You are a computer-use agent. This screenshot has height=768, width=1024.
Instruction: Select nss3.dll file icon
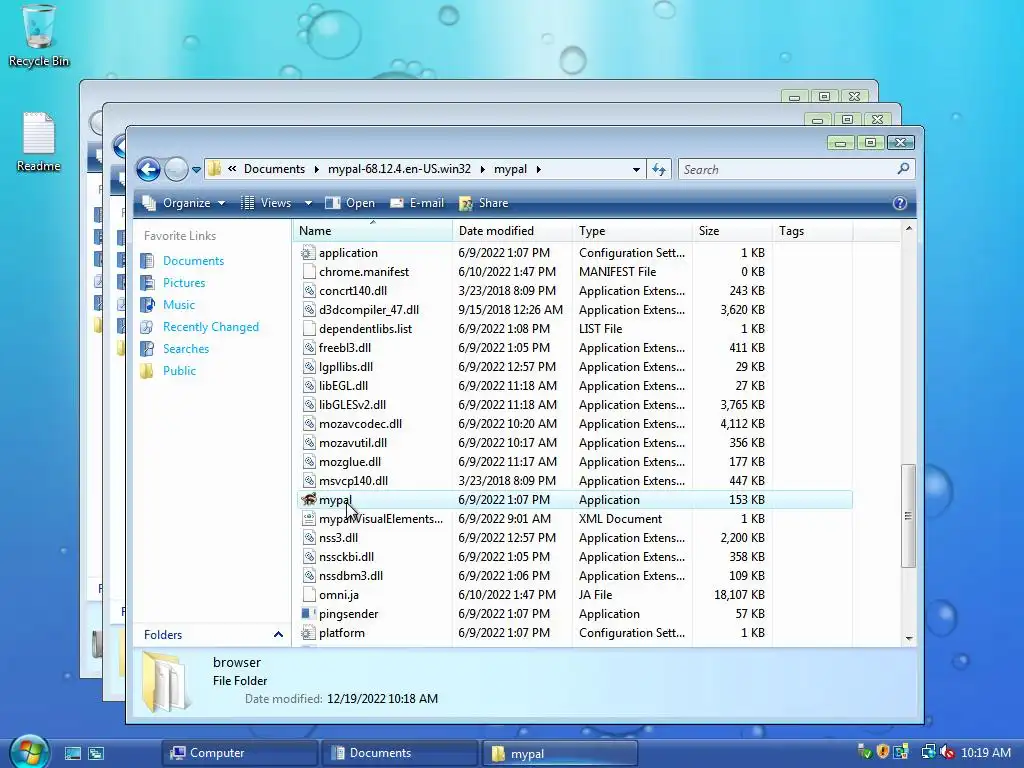[308, 537]
